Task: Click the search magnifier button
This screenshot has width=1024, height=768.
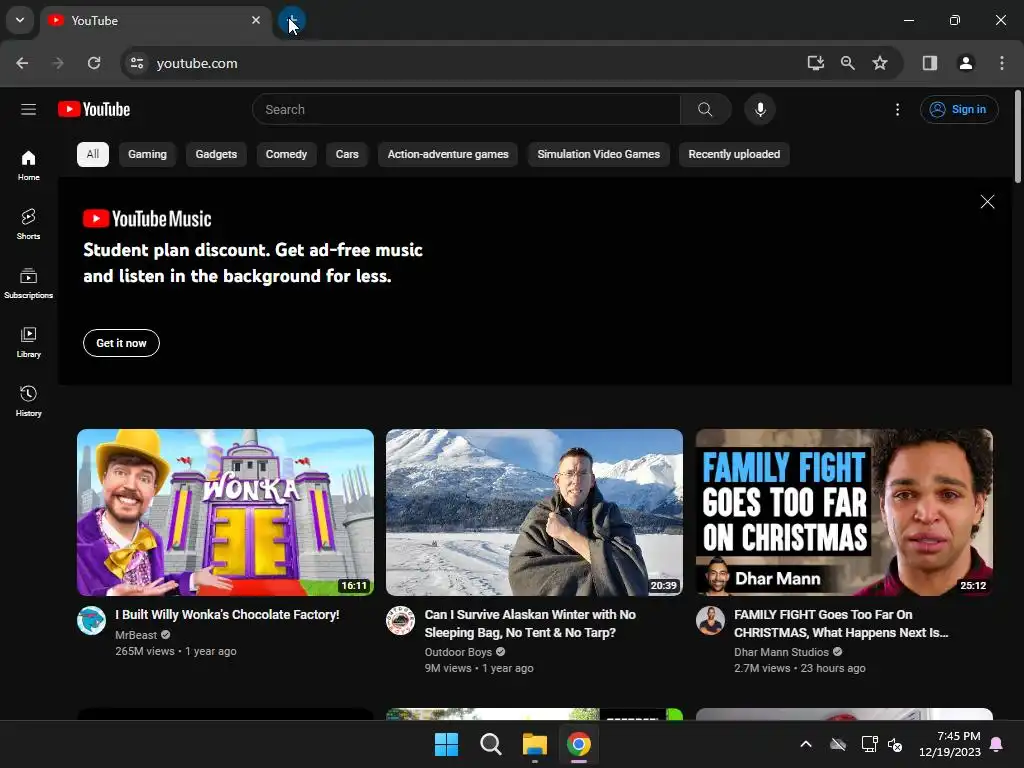Action: 705,109
